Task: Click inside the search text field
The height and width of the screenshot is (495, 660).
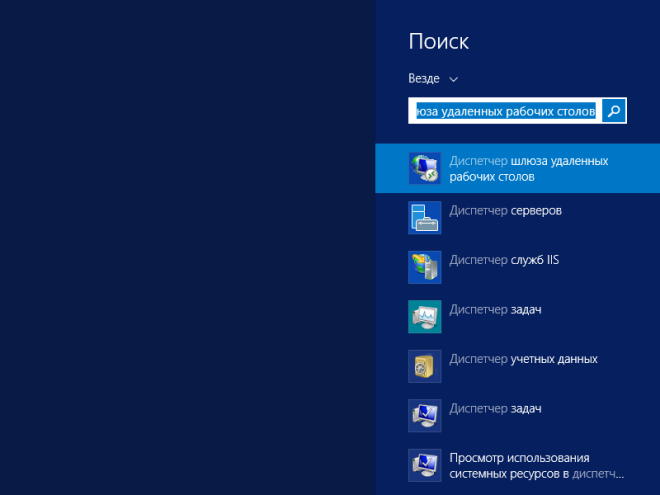Action: pyautogui.click(x=505, y=111)
